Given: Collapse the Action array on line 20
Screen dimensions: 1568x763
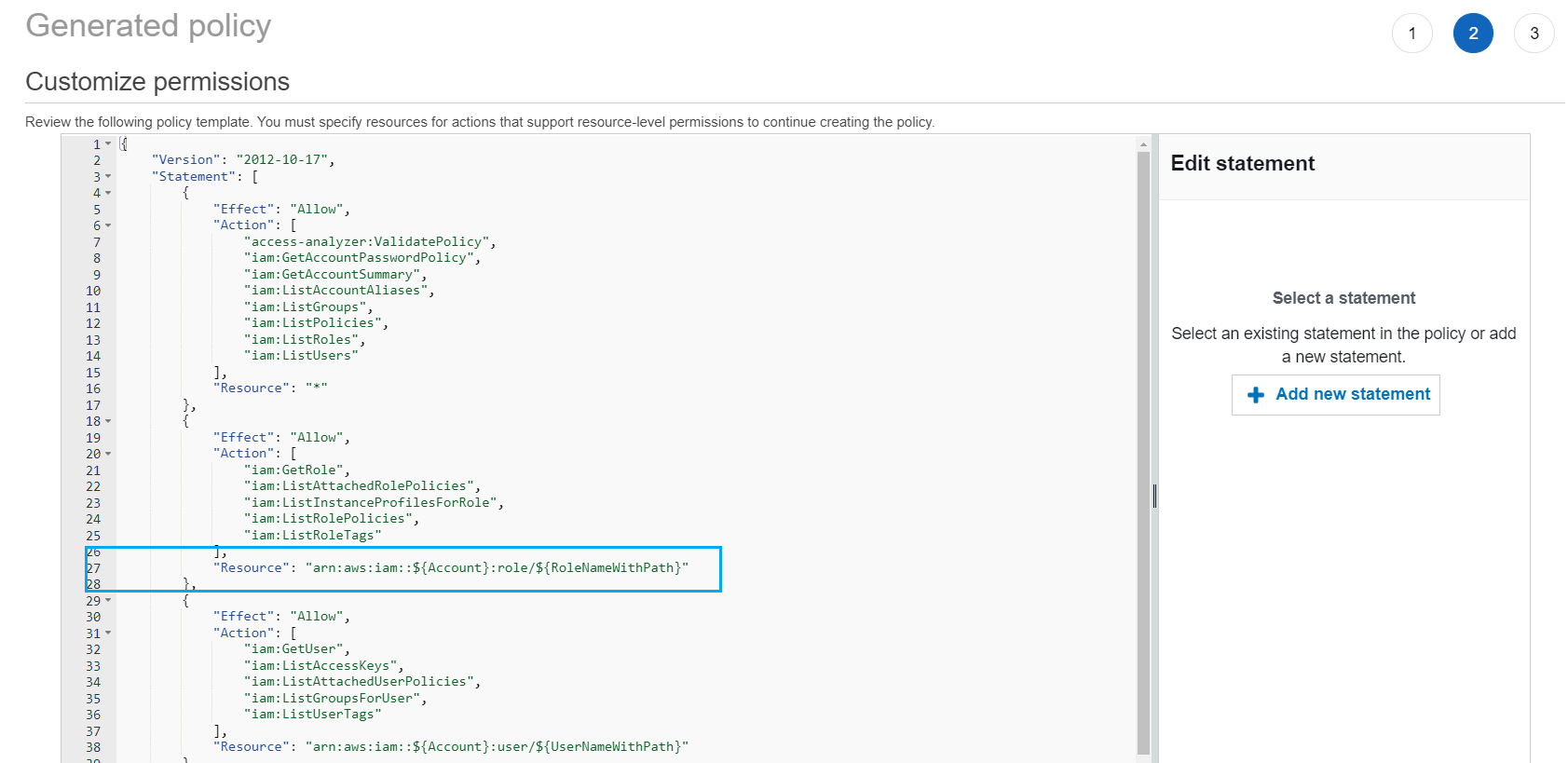Looking at the screenshot, I should [x=108, y=454].
